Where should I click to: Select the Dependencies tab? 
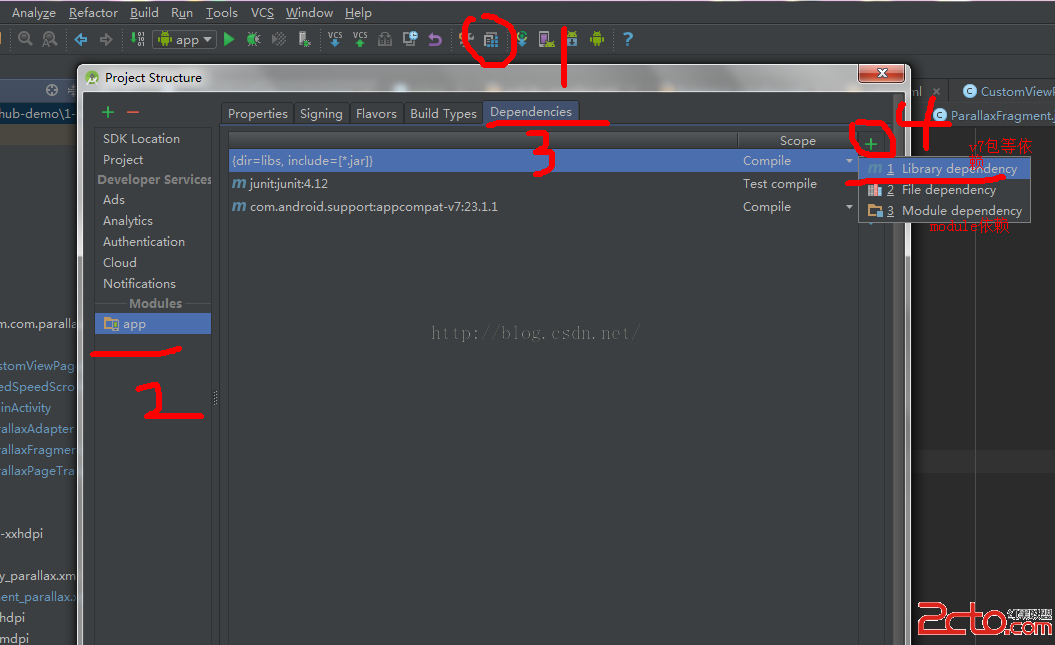click(531, 112)
